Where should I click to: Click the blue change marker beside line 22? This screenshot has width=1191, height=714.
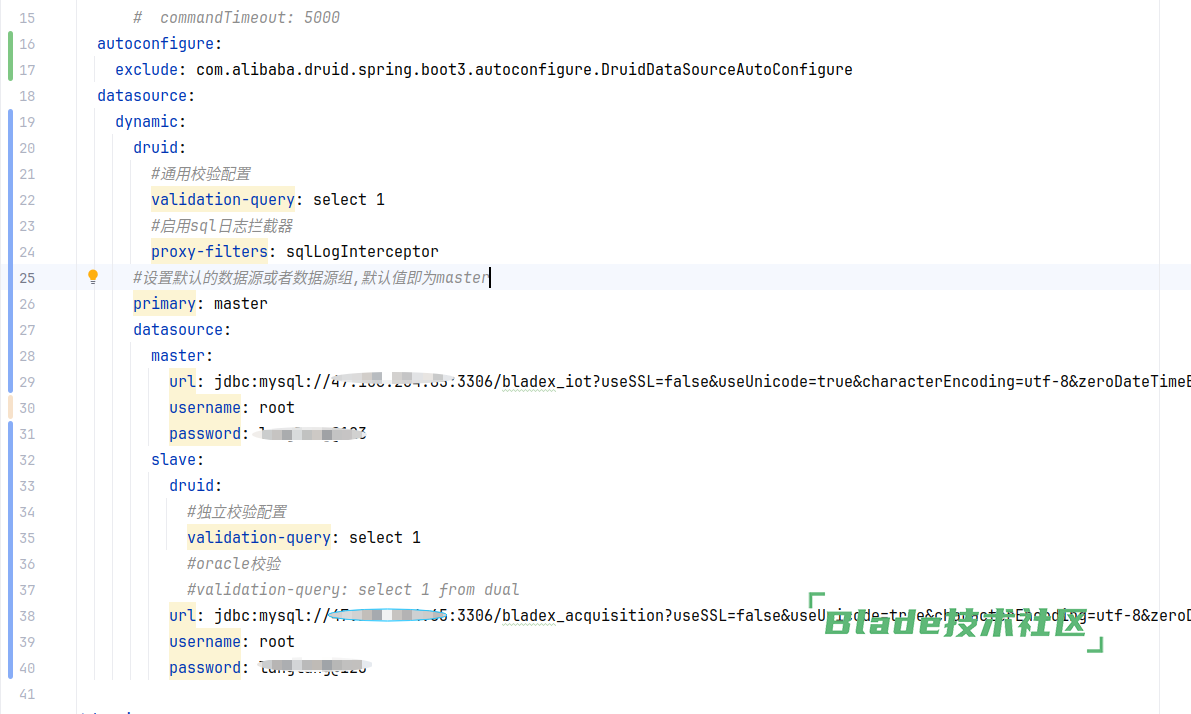[x=10, y=200]
